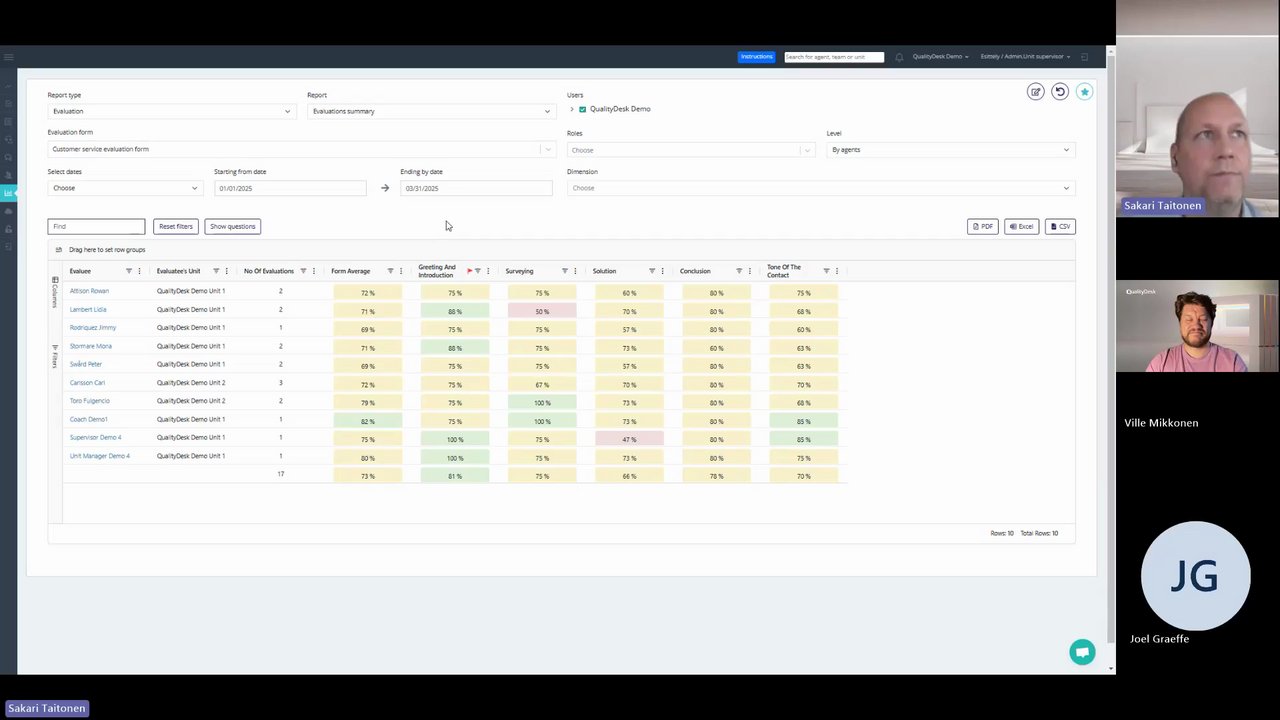Image resolution: width=1280 pixels, height=720 pixels.
Task: Click the logout icon in top bar
Action: click(x=1085, y=57)
